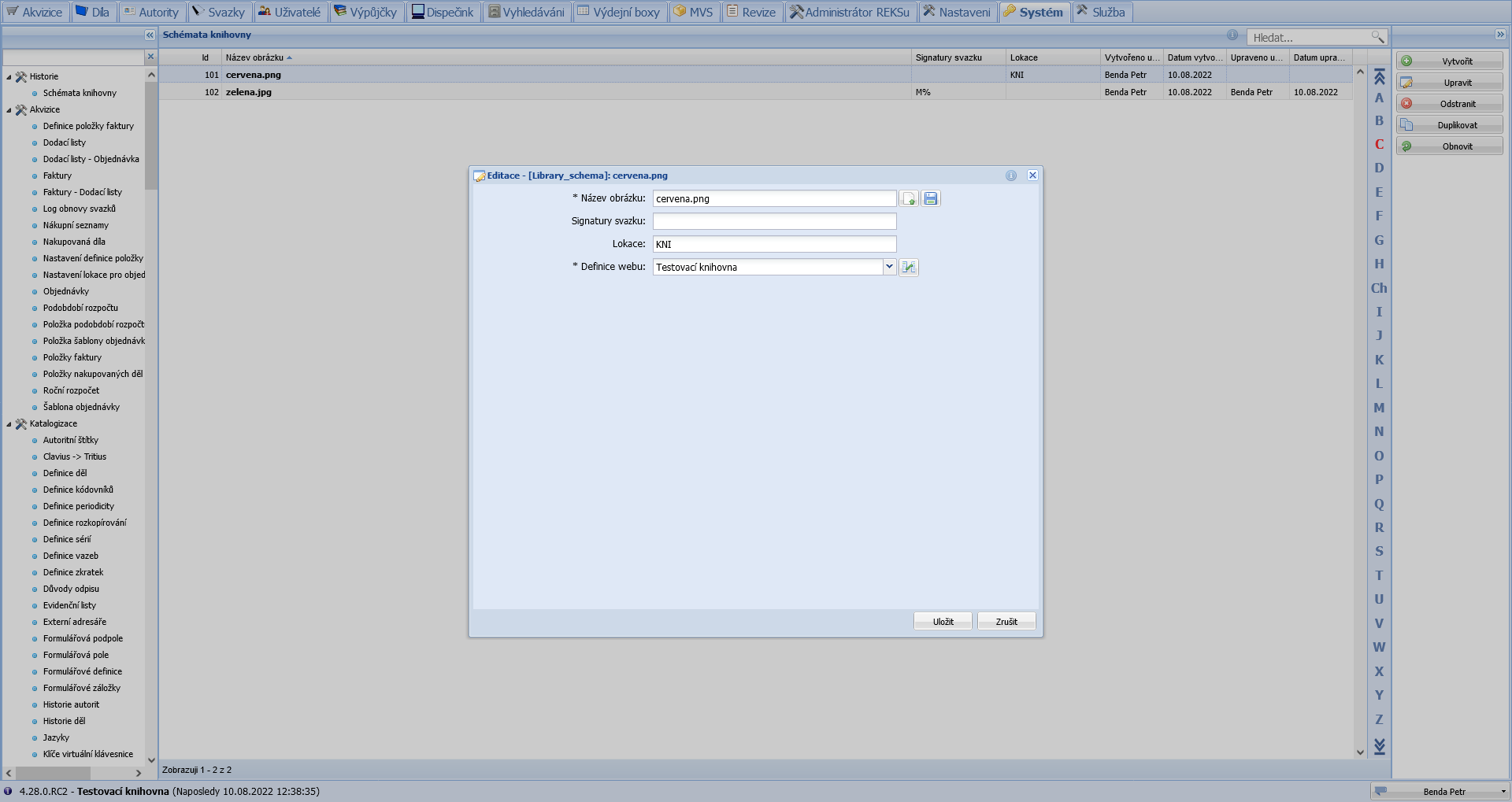The width and height of the screenshot is (1512, 802).
Task: Click into the Signatury svazku field
Action: point(774,221)
